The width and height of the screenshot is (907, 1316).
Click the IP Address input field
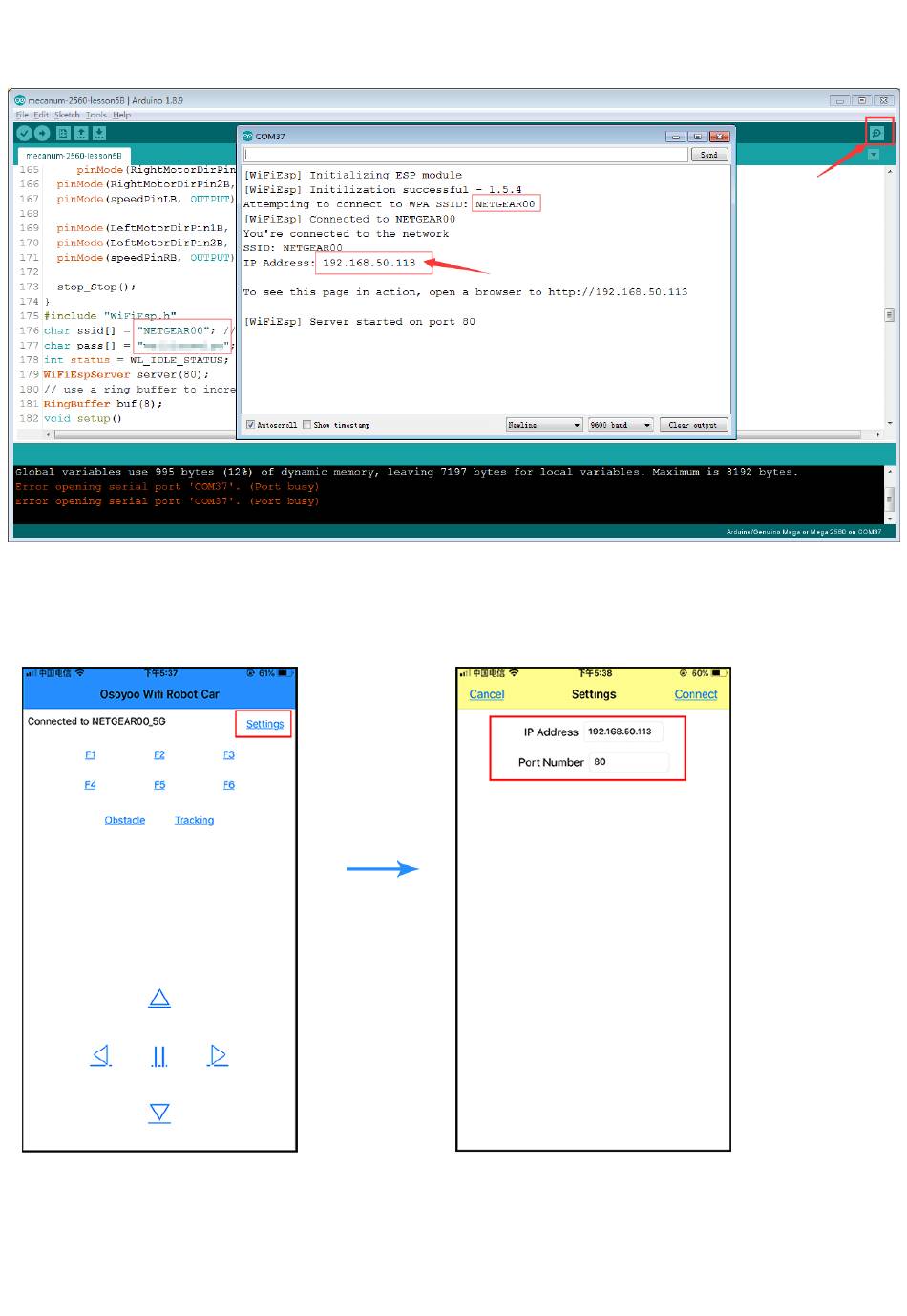coord(623,732)
